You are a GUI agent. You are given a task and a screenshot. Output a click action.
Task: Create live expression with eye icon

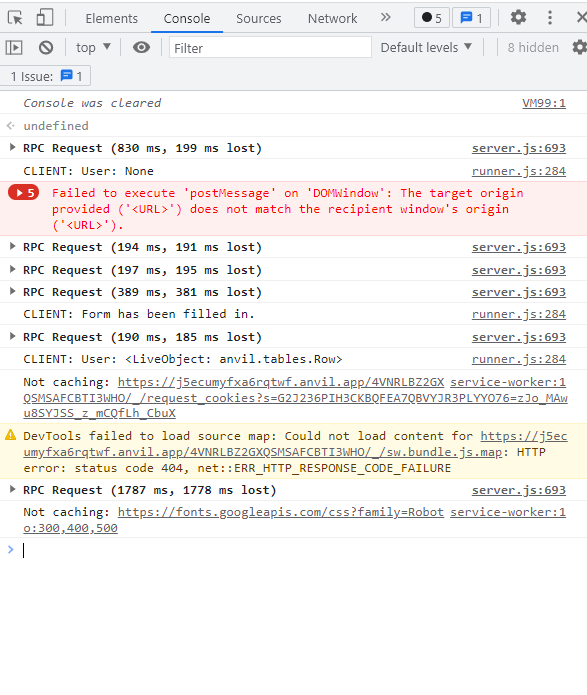[x=141, y=47]
